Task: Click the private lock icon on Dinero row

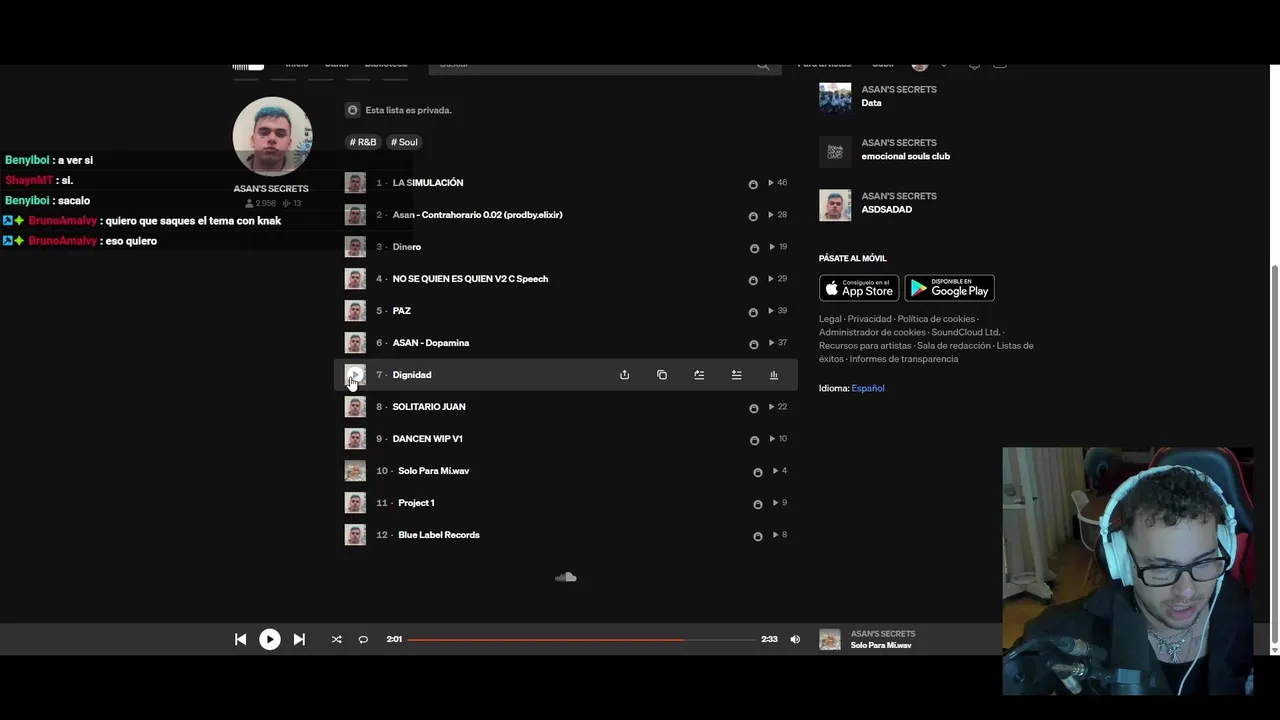Action: [x=754, y=248]
